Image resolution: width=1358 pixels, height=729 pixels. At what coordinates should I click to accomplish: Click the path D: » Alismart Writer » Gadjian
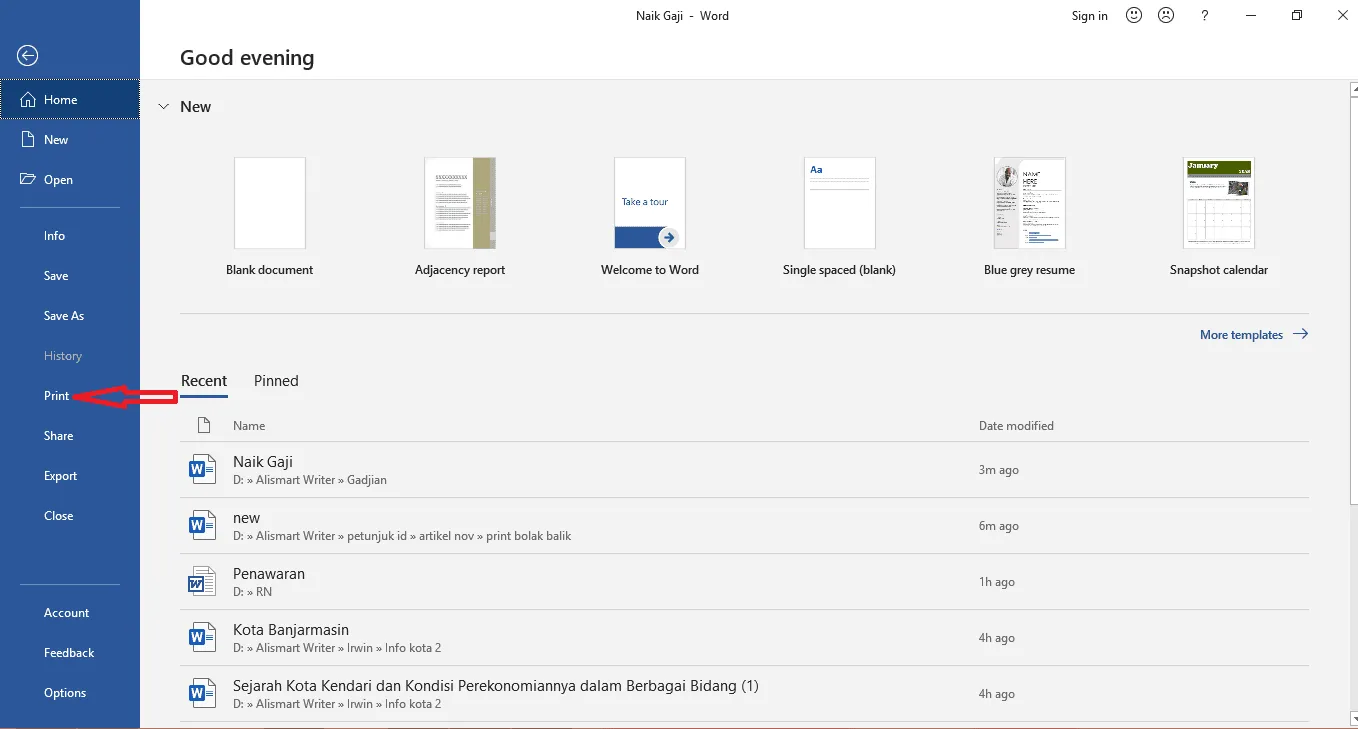[x=310, y=480]
